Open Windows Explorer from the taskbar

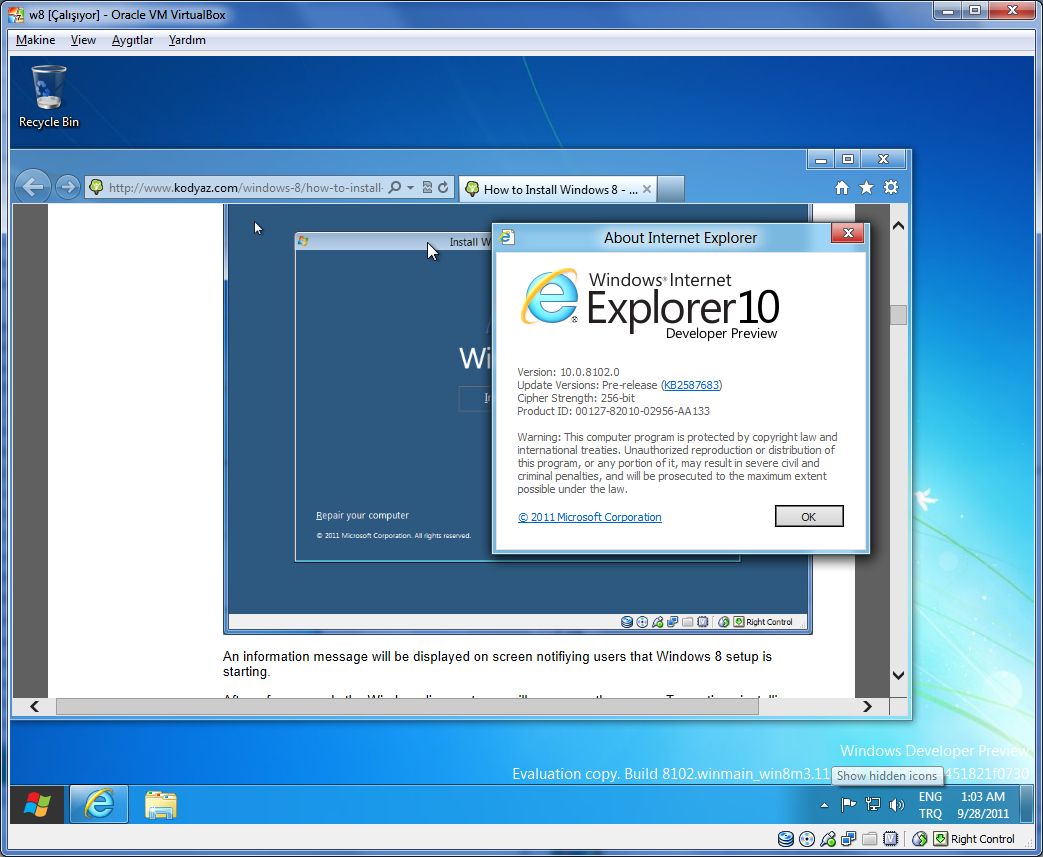160,805
